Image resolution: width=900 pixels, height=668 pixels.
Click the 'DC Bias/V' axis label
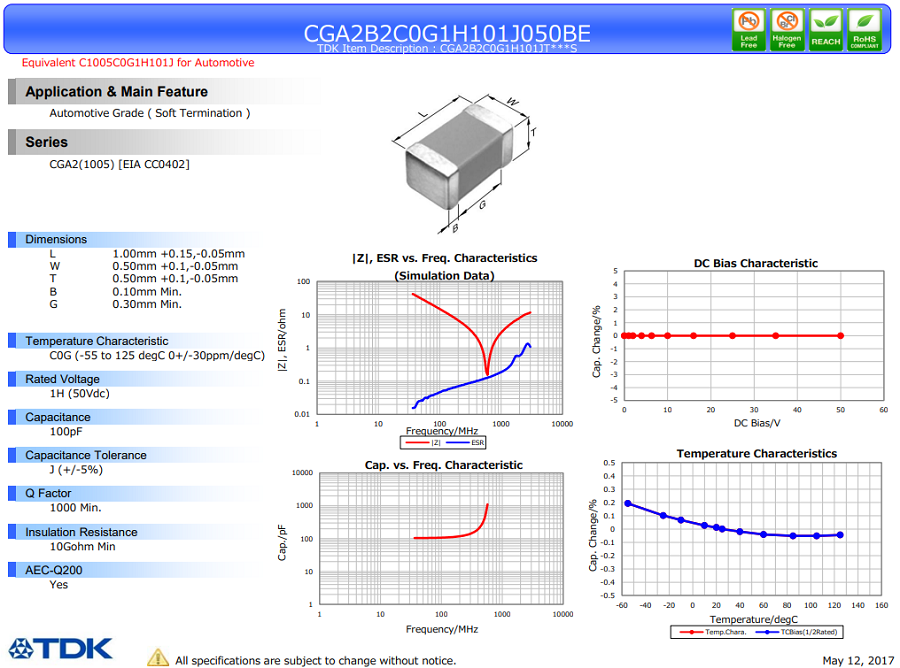tap(757, 424)
